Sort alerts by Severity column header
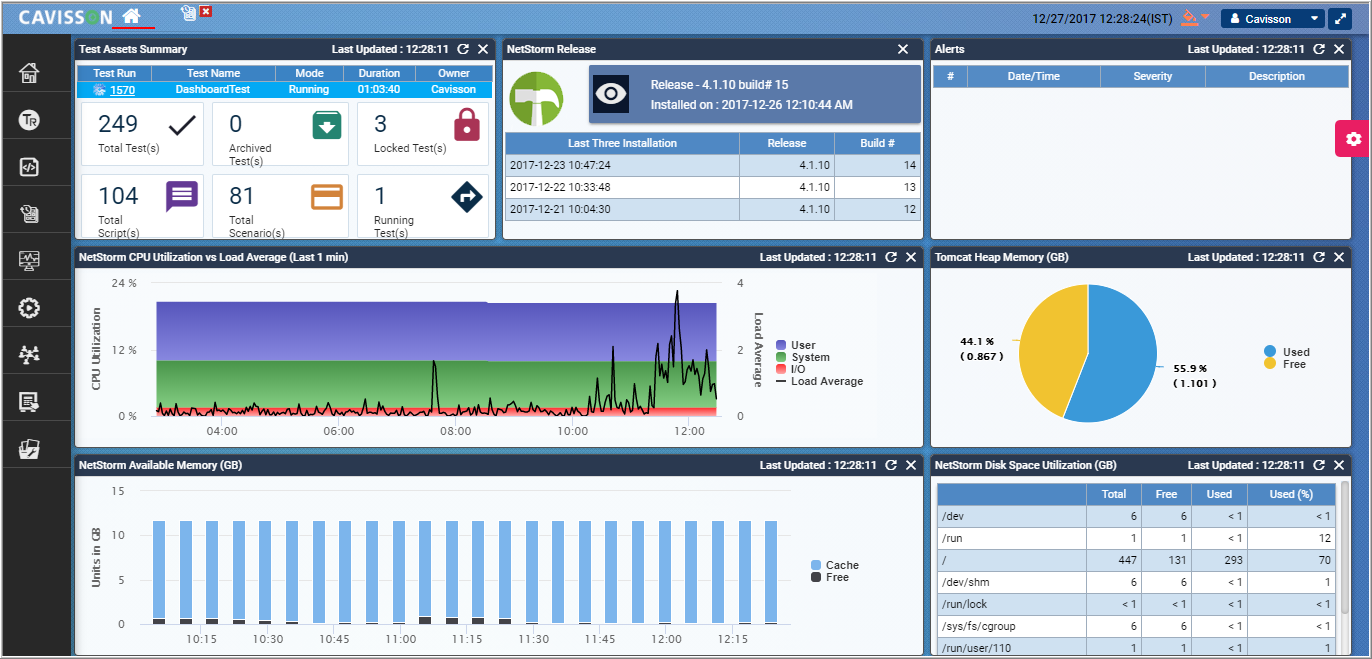Viewport: 1372px width, 659px height. tap(1152, 76)
